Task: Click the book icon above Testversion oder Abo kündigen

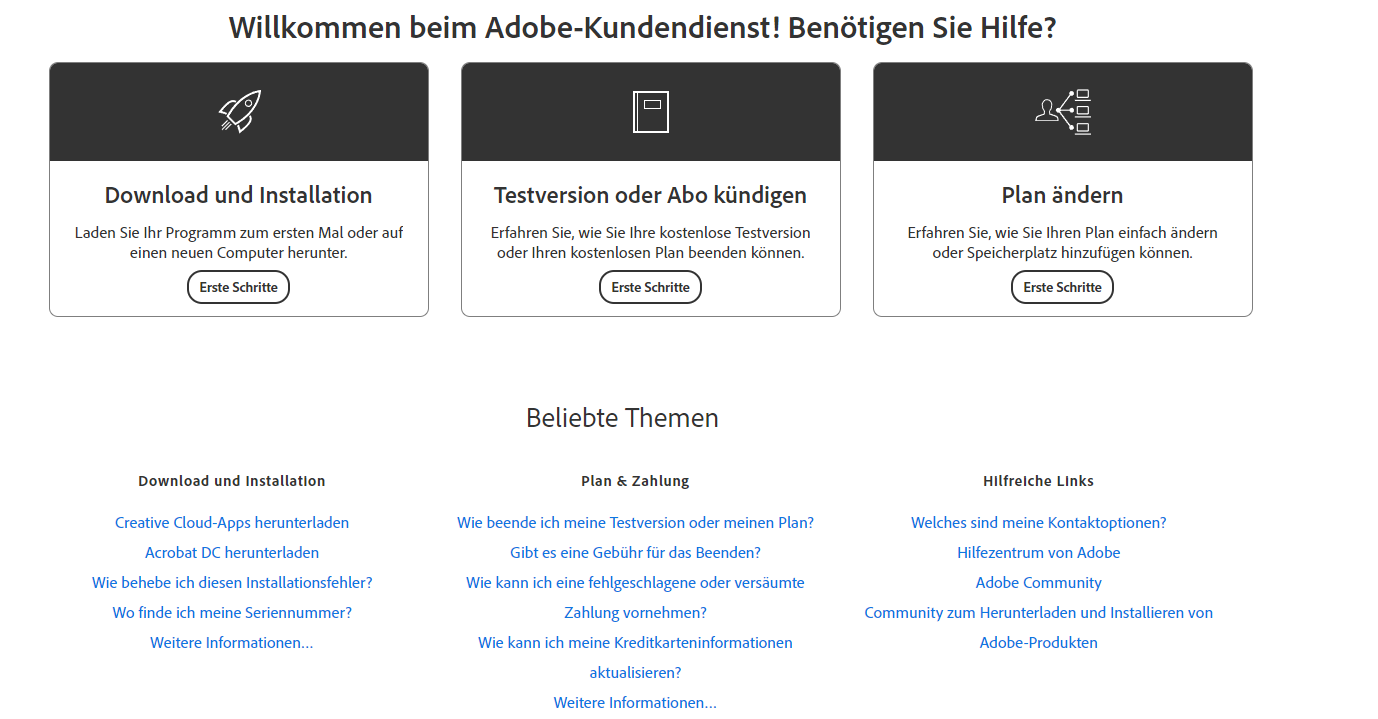Action: pos(650,110)
